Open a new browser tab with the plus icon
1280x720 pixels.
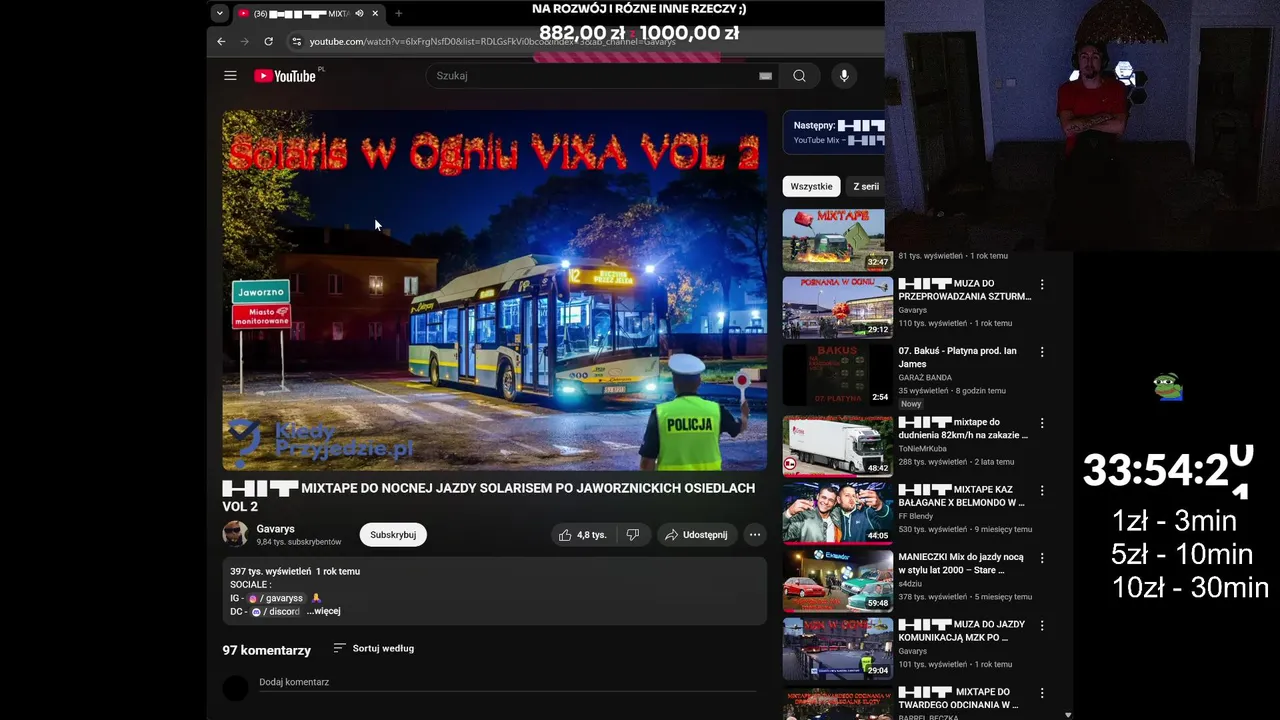398,13
